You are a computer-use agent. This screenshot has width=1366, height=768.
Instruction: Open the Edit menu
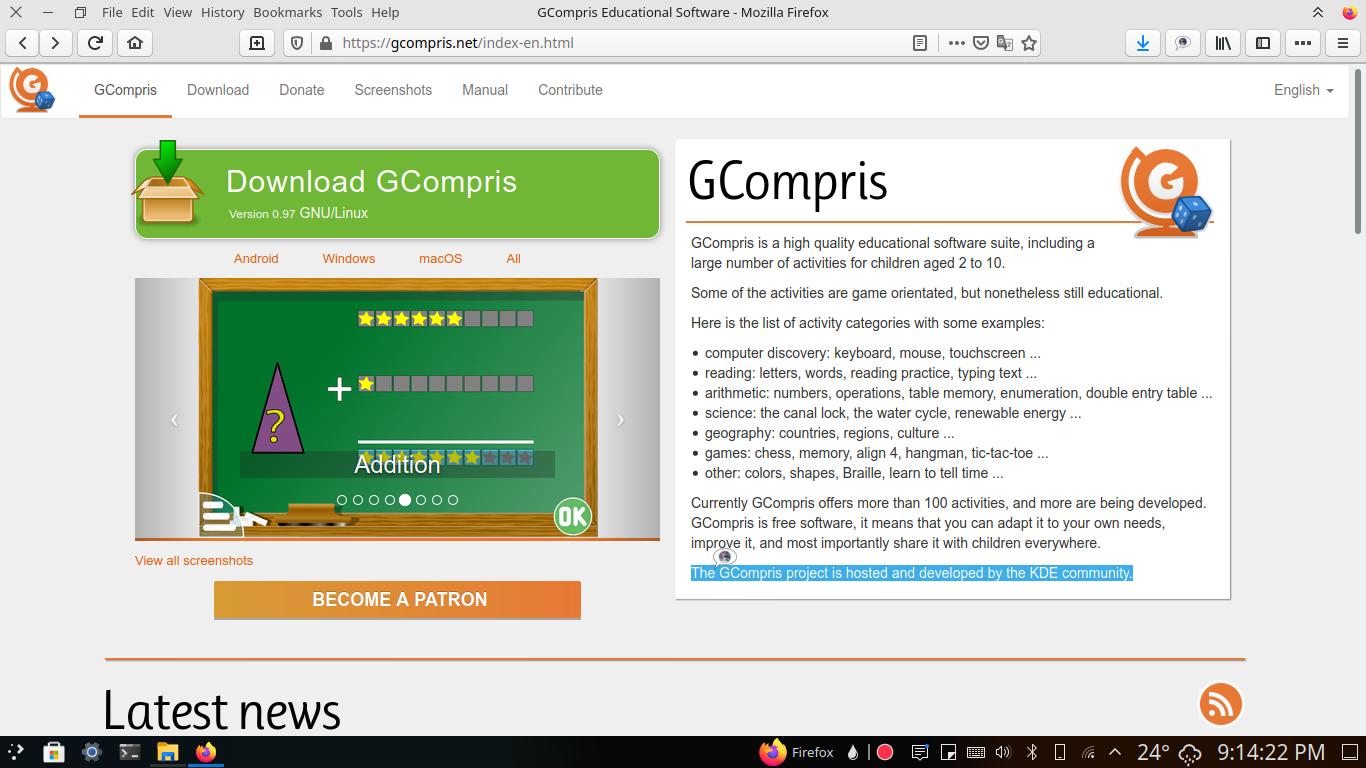143,13
